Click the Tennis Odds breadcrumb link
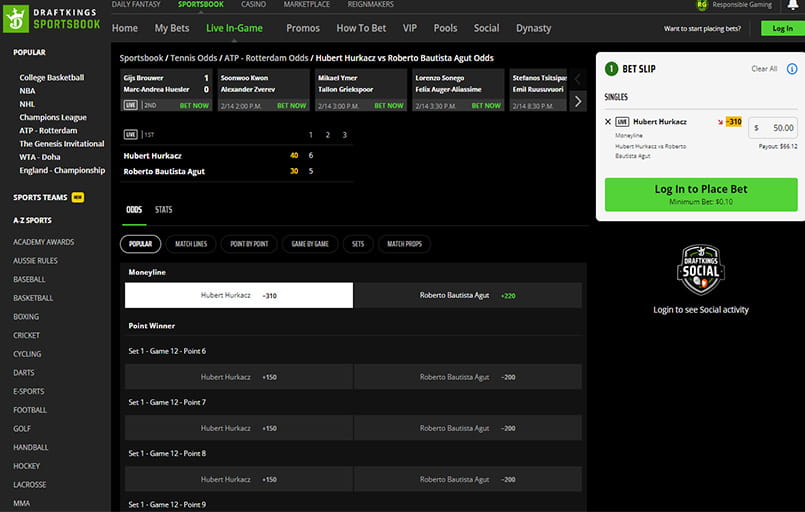The image size is (805, 512). [x=194, y=58]
